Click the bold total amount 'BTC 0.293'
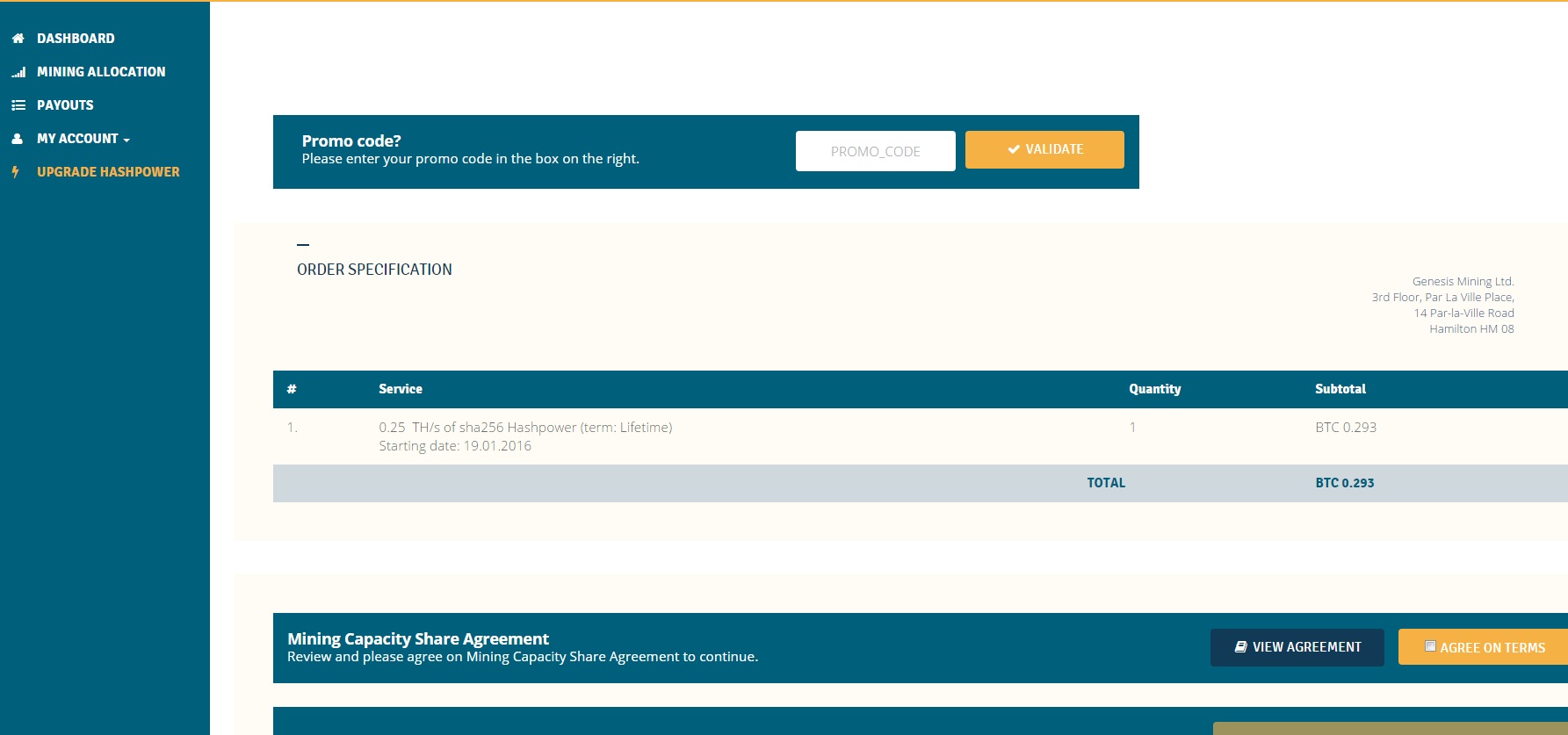This screenshot has height=735, width=1568. point(1345,483)
